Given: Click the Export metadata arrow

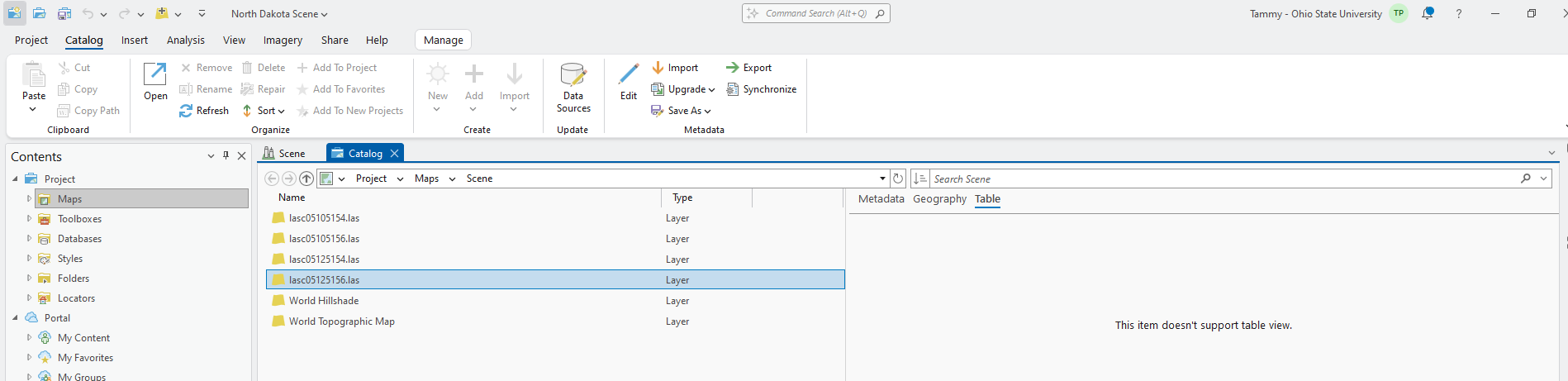Looking at the screenshot, I should [732, 68].
